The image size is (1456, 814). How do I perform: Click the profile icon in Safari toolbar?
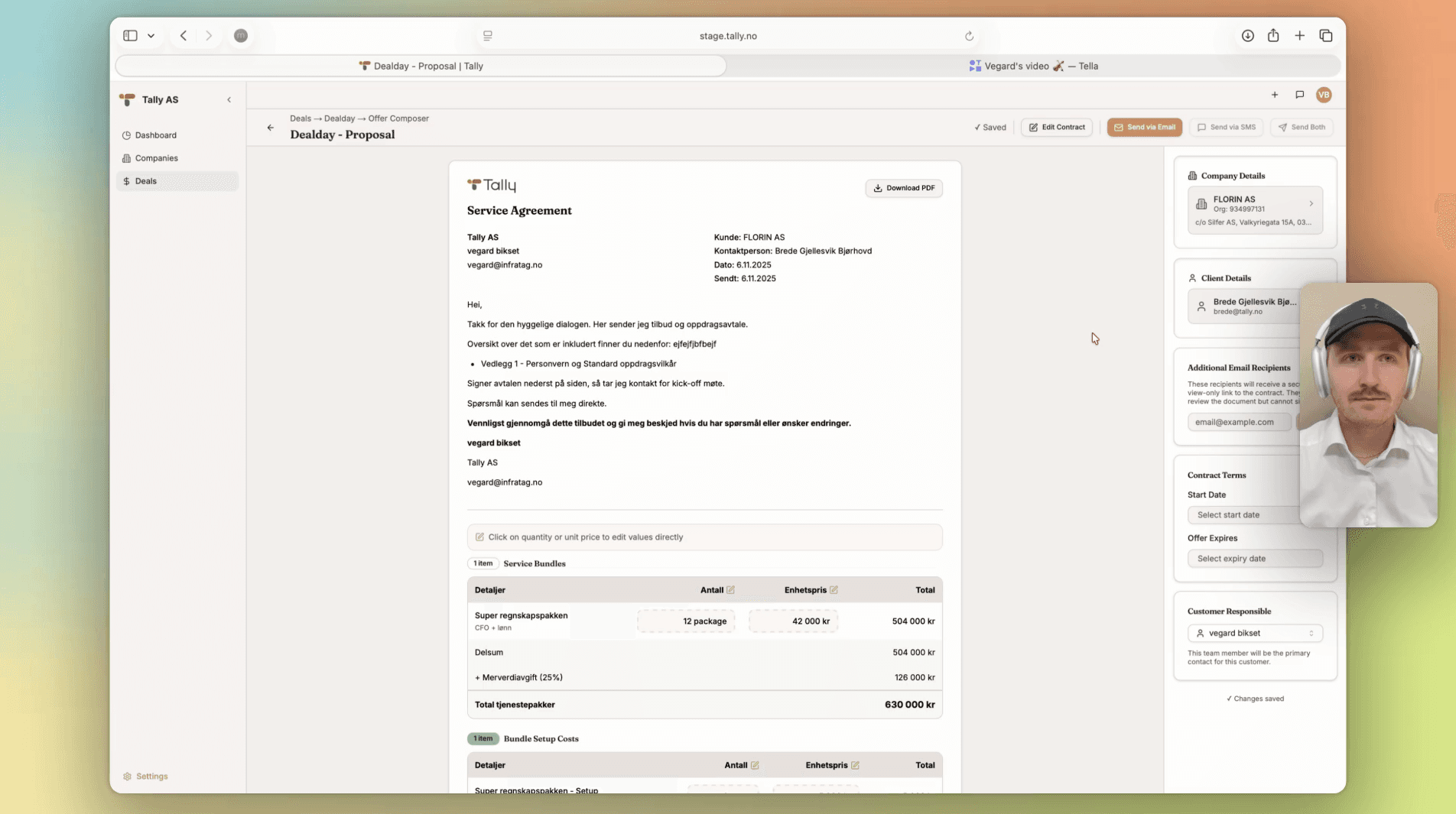pos(241,36)
